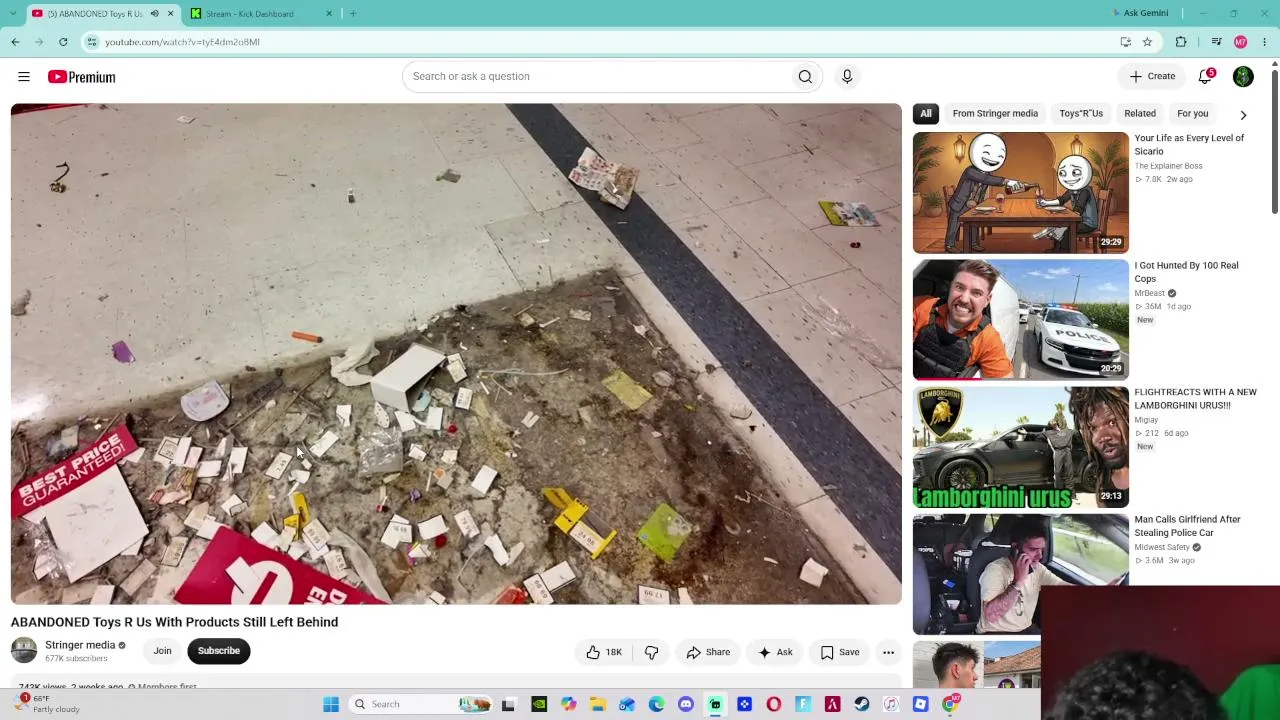Switch to Stream - Kick Dashboard tab
Image resolution: width=1280 pixels, height=720 pixels.
pos(262,13)
